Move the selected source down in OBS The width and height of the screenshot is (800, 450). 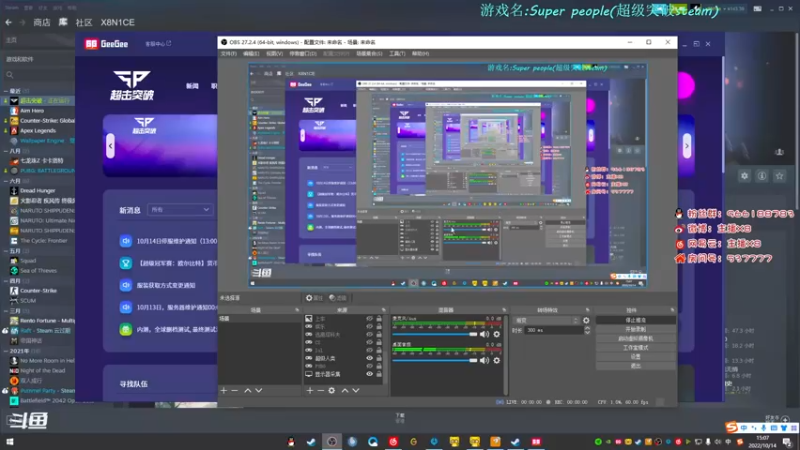[x=356, y=390]
